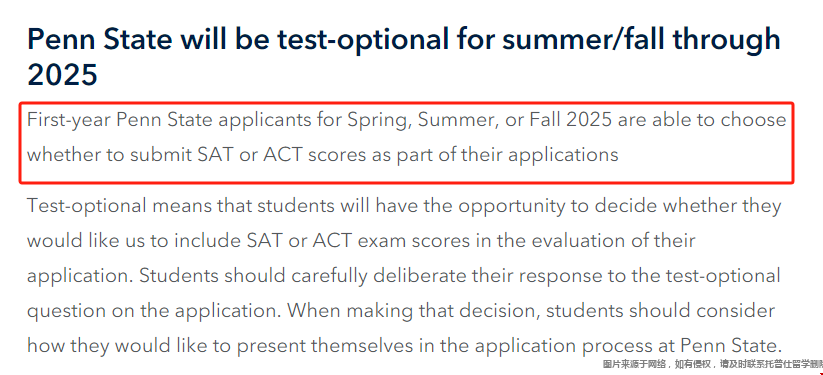Screen dimensions: 823x375
Task: Click the phrase 'are able to choose'
Action: pyautogui.click(x=702, y=120)
